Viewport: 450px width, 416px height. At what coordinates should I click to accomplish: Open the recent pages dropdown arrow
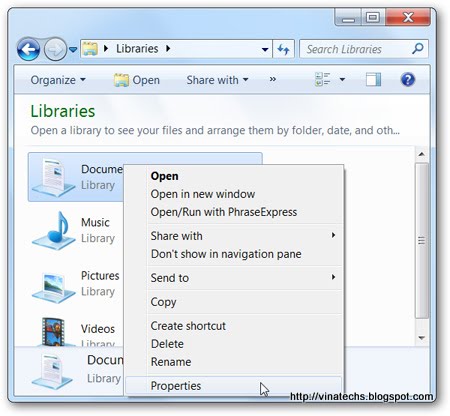point(73,50)
